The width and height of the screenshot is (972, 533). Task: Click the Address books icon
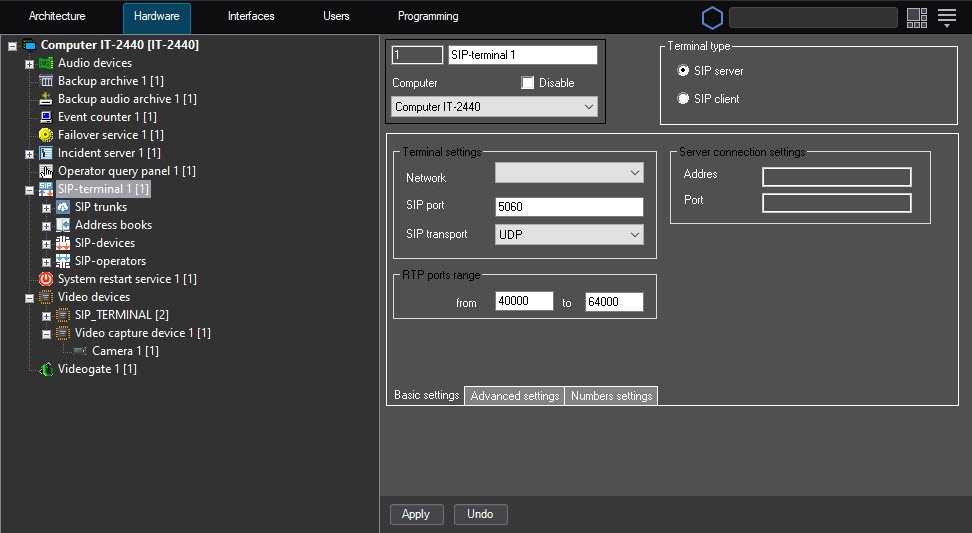click(x=63, y=225)
